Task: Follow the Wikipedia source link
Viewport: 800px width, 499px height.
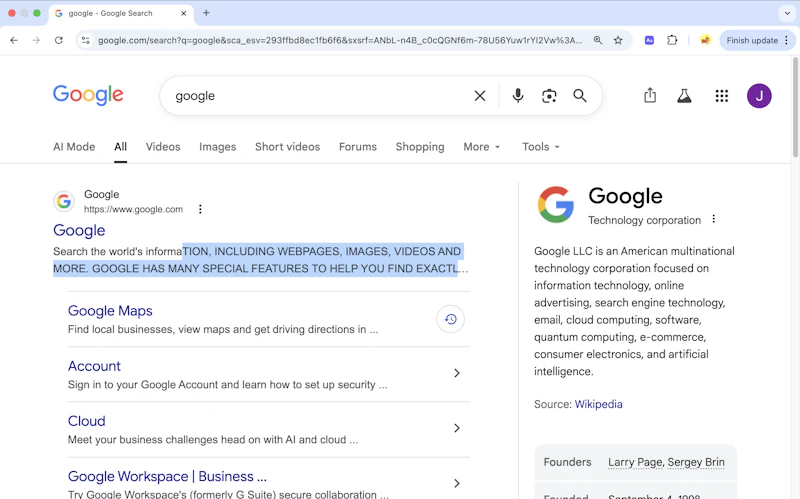Action: click(x=598, y=404)
